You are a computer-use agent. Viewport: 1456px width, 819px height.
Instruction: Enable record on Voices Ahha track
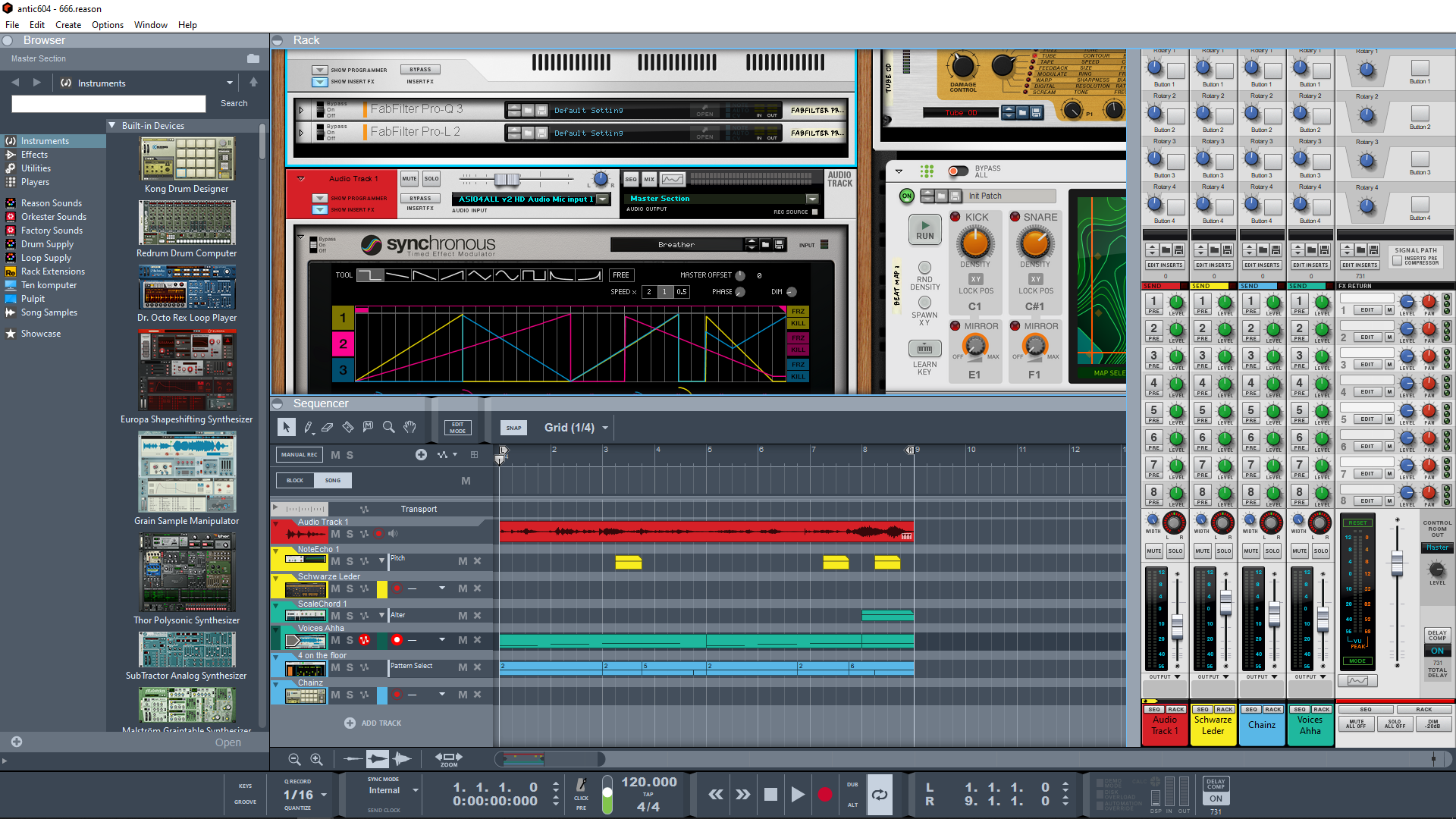[x=397, y=640]
